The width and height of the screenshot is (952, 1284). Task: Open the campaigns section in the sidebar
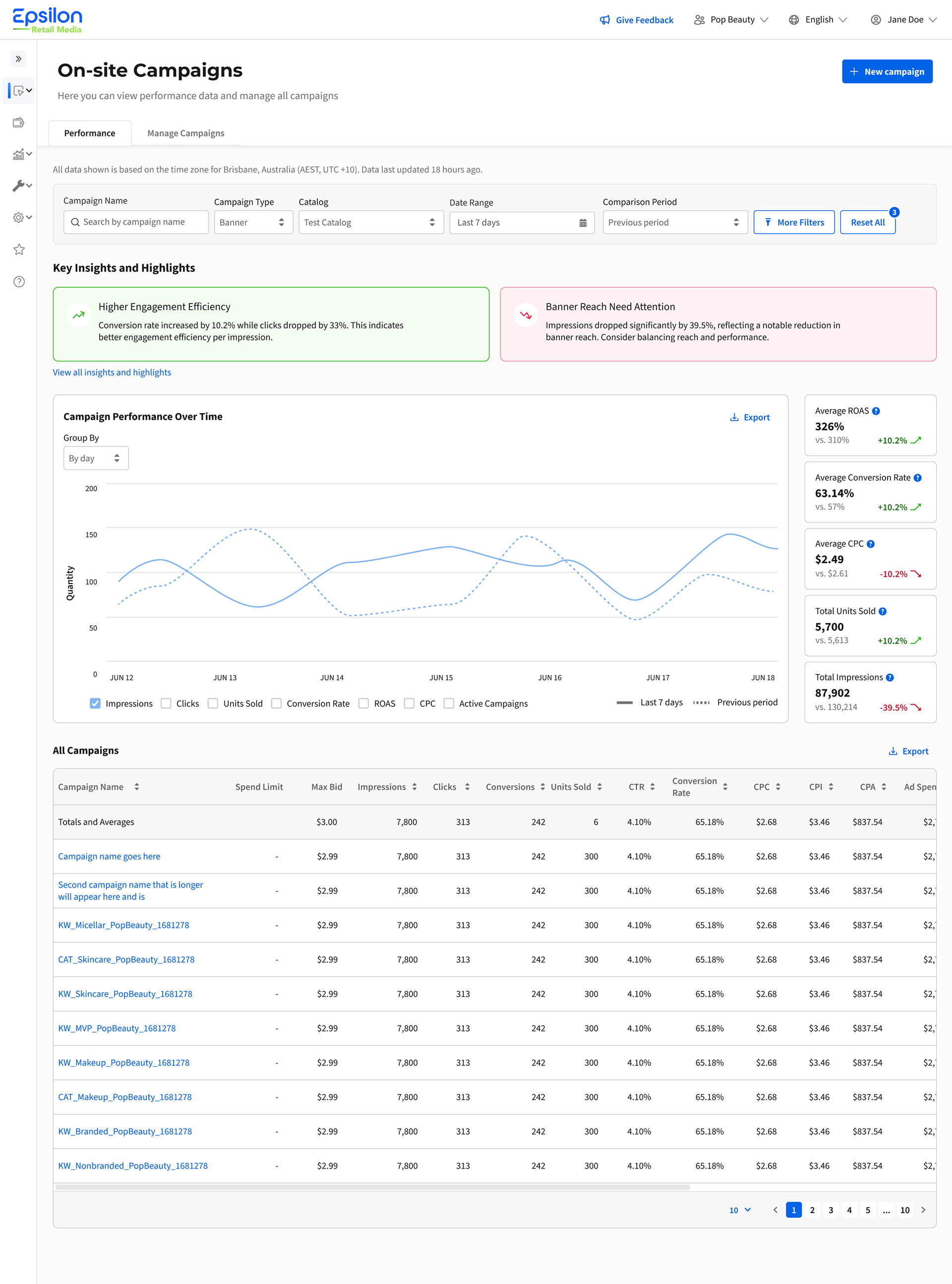[x=18, y=90]
